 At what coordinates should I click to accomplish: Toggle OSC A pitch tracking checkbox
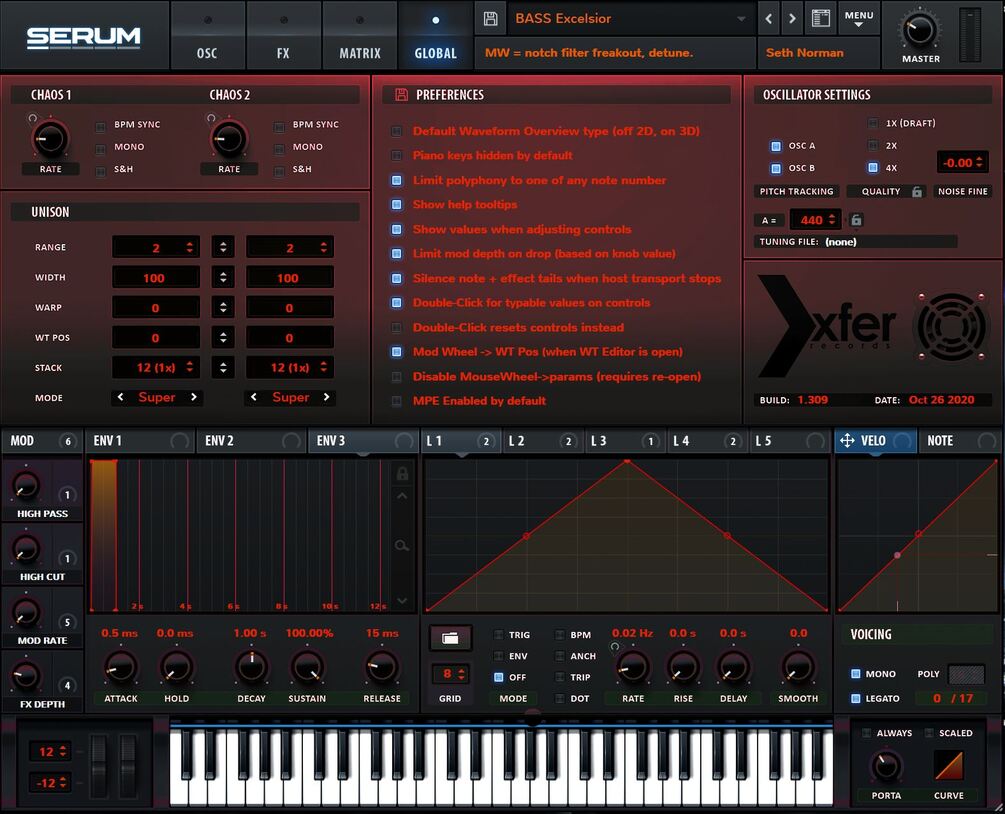[x=776, y=146]
